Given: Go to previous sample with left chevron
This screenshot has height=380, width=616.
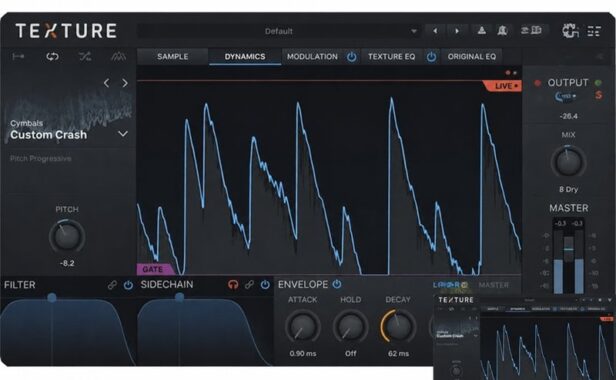Looking at the screenshot, I should pos(106,83).
